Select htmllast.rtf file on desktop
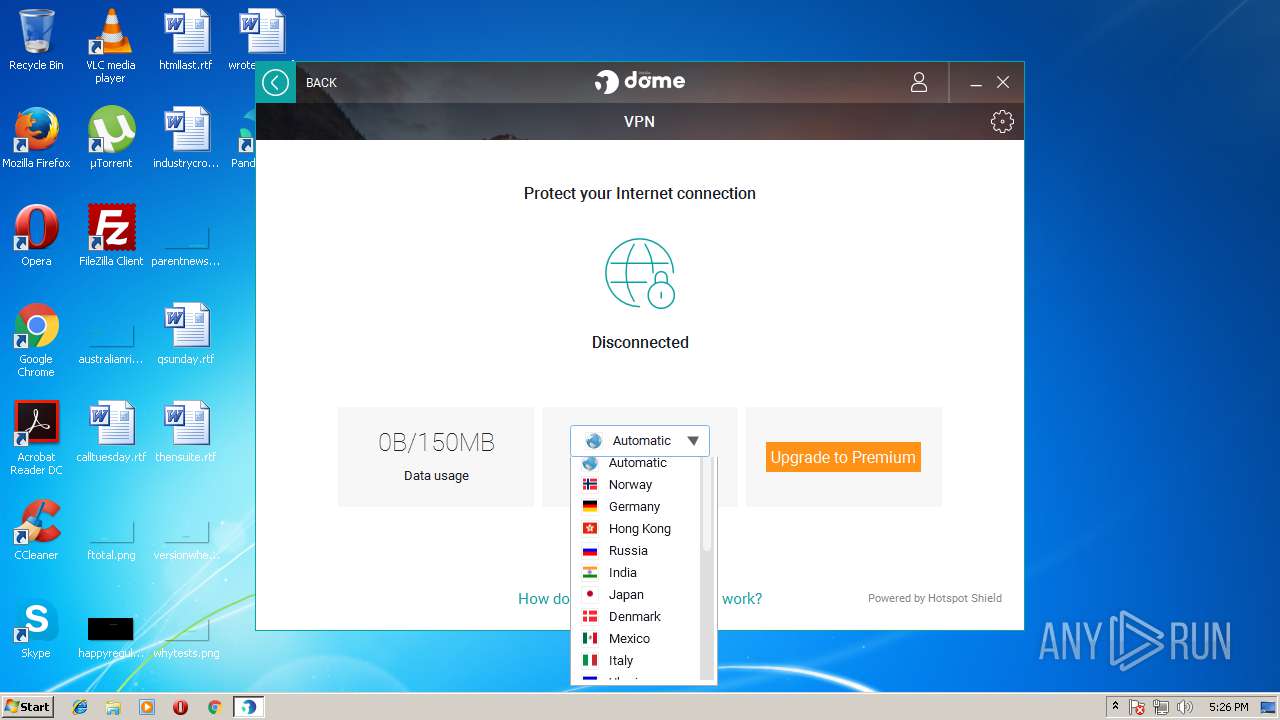This screenshot has width=1280, height=720. [186, 40]
